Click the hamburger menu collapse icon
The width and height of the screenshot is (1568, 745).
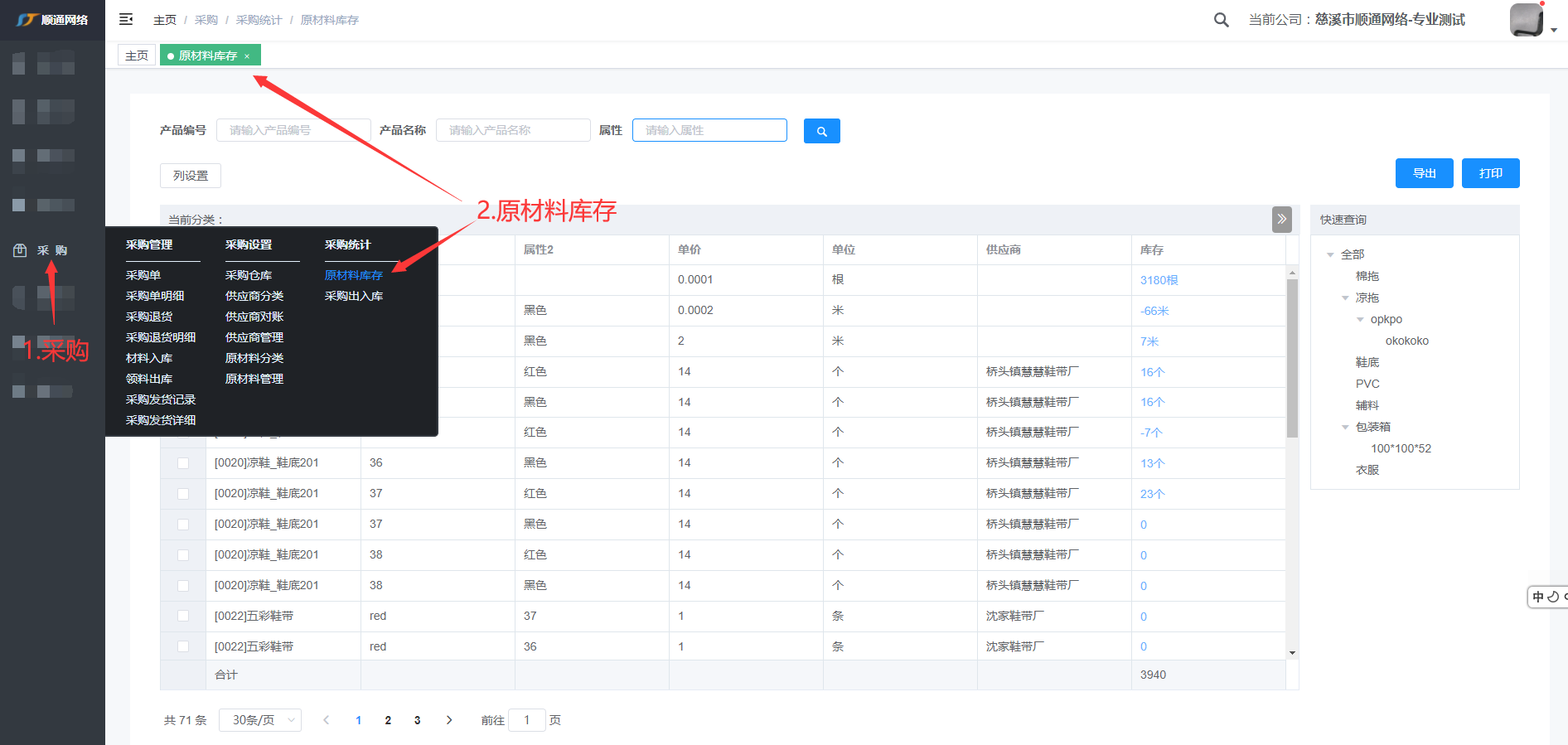click(126, 19)
